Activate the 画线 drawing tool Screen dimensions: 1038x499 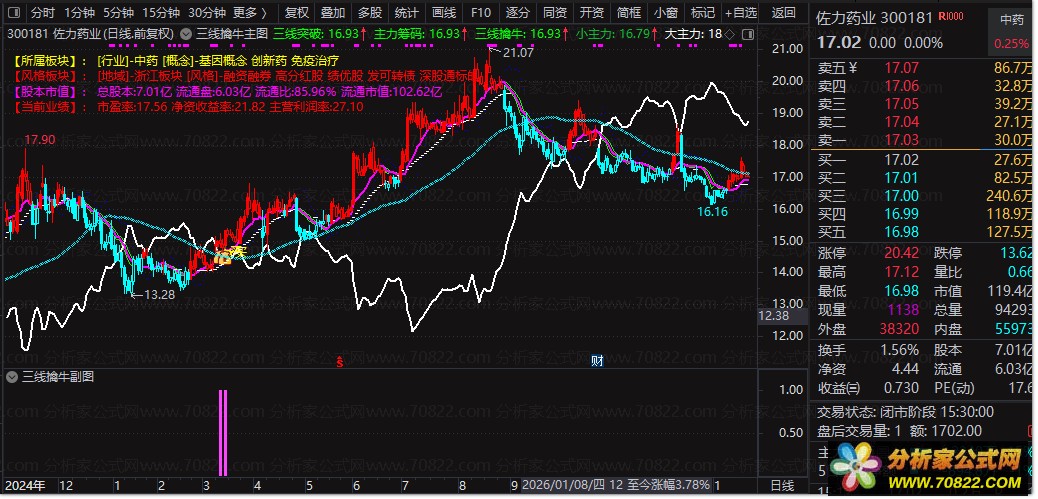(x=444, y=13)
